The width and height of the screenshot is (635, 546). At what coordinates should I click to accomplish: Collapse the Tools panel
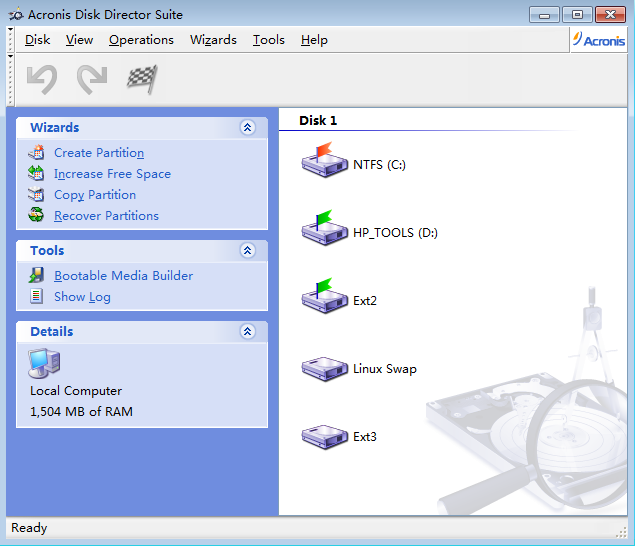[x=247, y=250]
